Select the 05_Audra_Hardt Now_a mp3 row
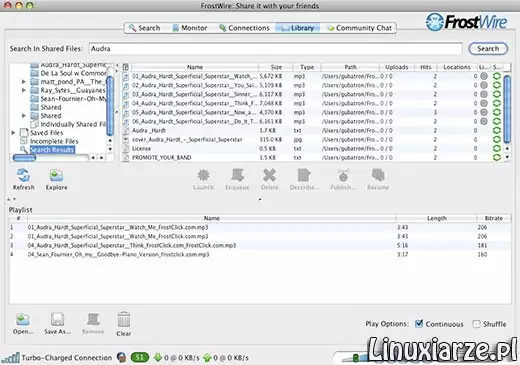This screenshot has width=520, height=365. point(313,112)
